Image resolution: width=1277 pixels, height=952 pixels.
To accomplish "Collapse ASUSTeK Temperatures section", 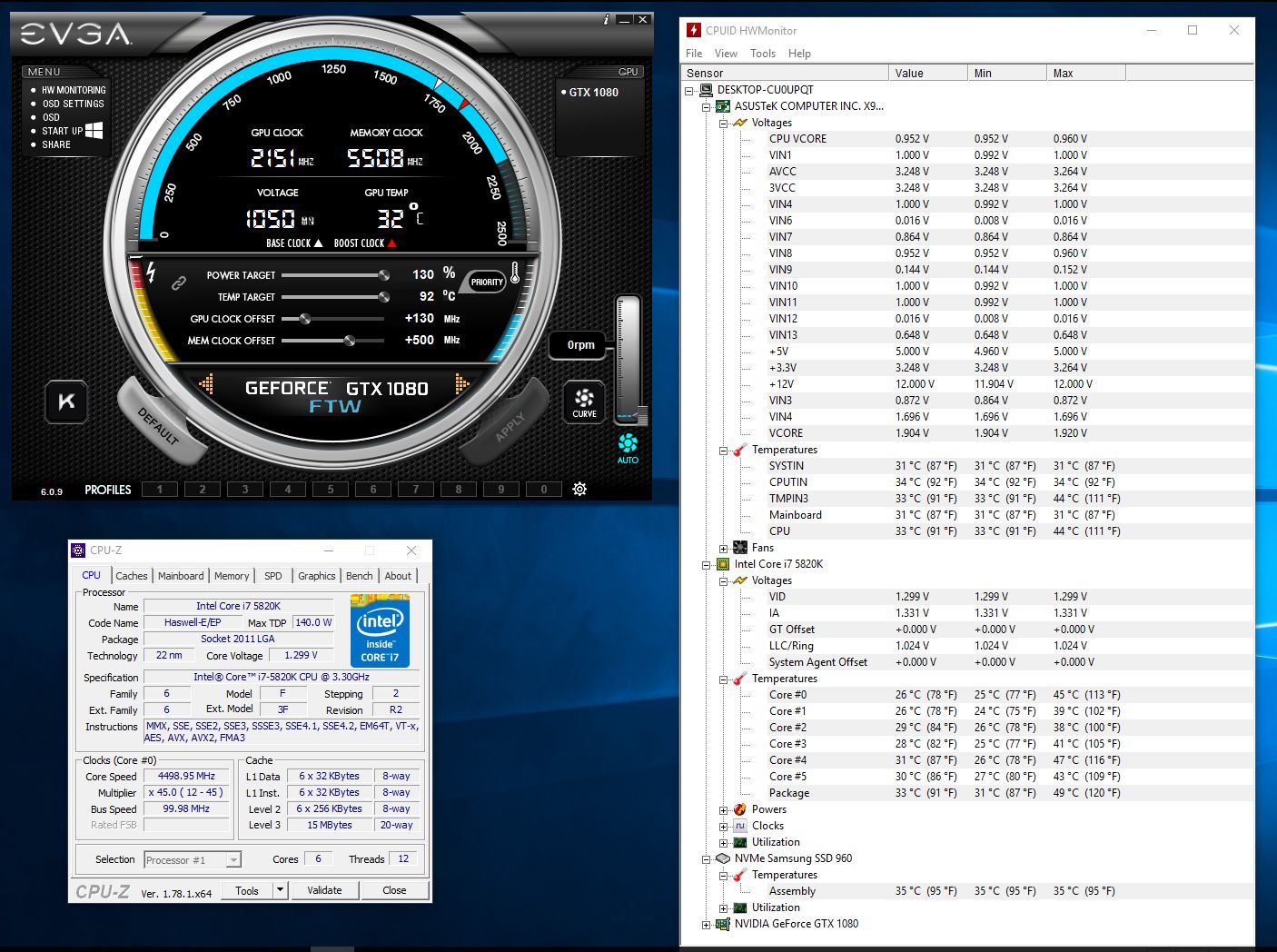I will coord(724,450).
